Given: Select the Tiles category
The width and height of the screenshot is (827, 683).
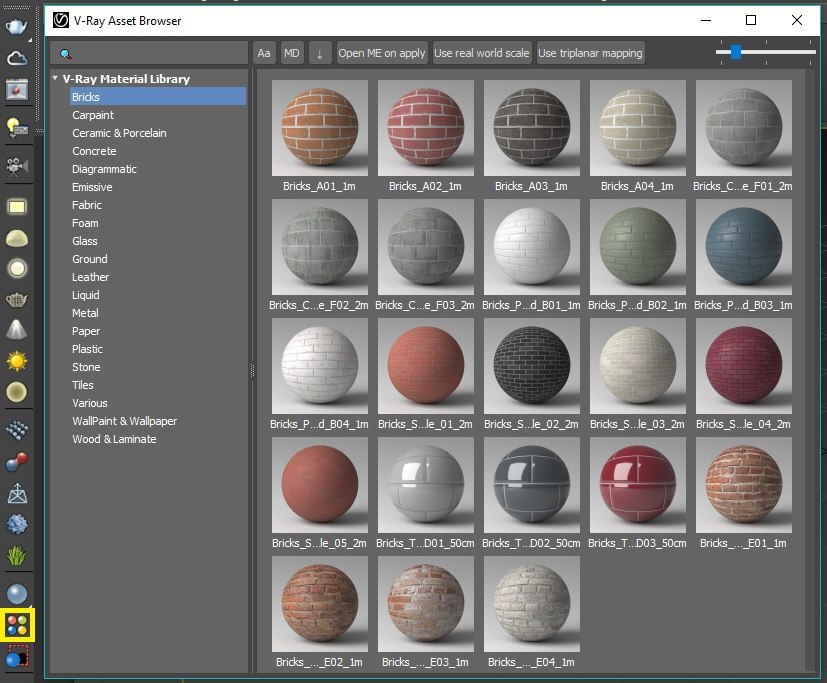Looking at the screenshot, I should (x=83, y=385).
